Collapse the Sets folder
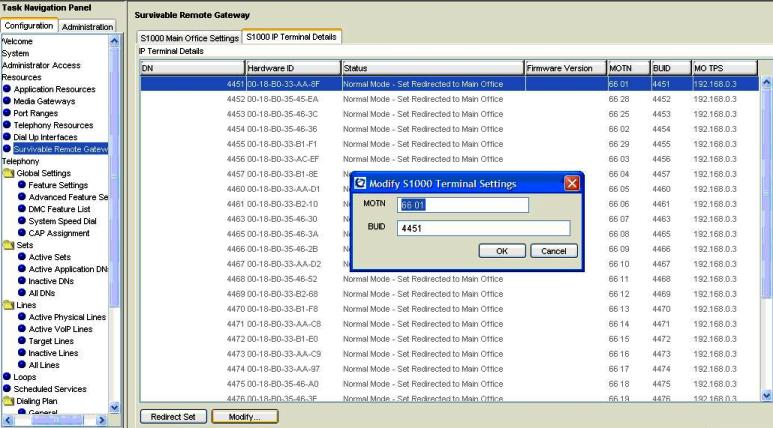Screen dimensions: 773x428 pos(8,244)
